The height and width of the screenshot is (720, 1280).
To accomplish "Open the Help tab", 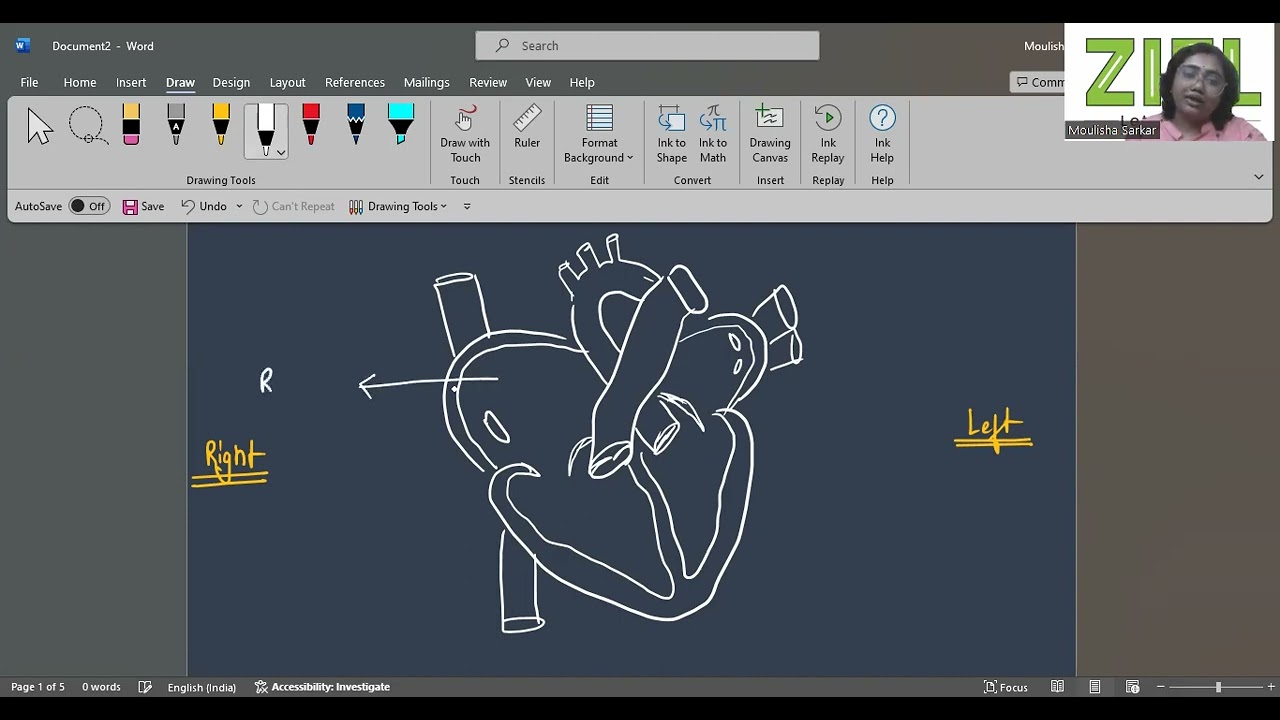I will coord(582,82).
